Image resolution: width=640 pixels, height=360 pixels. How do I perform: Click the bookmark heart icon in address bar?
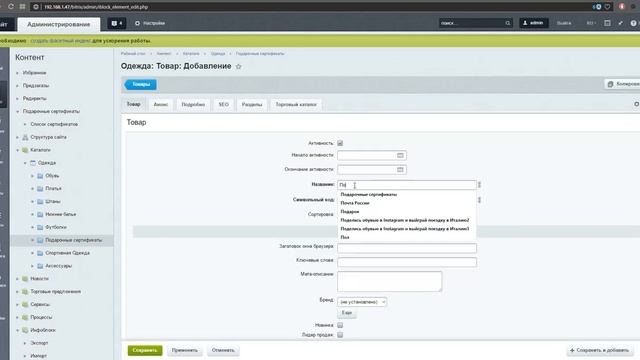point(607,7)
